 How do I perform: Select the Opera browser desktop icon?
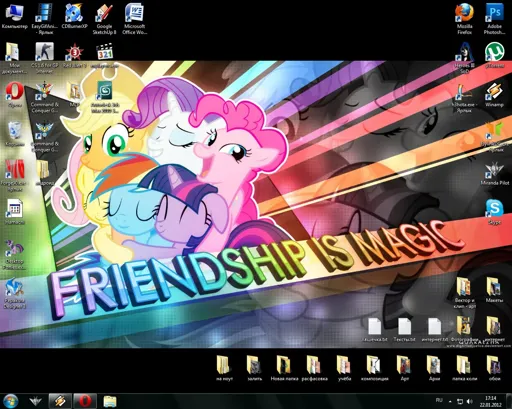[x=15, y=95]
